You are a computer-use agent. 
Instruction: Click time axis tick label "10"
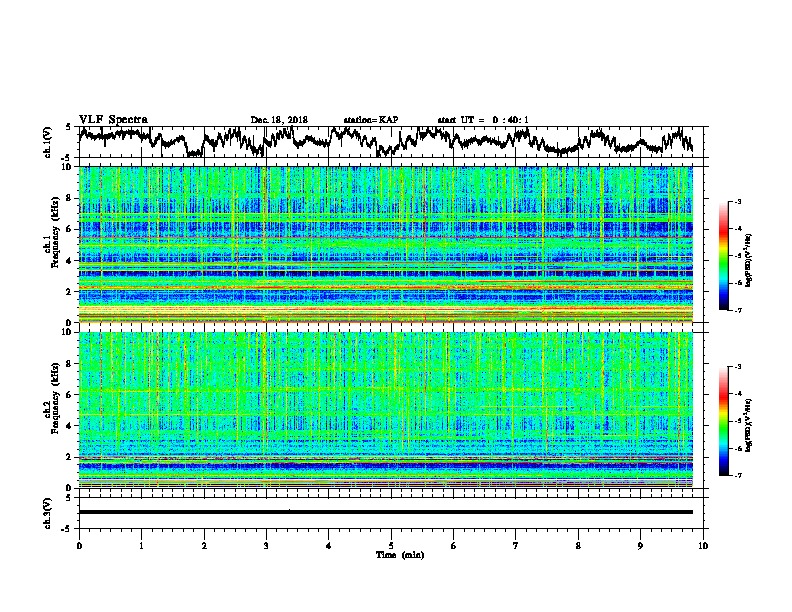[x=703, y=546]
